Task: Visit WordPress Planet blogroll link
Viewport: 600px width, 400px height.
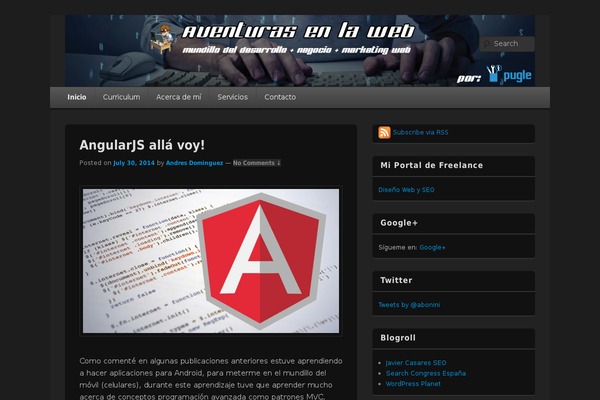Action: coord(413,384)
